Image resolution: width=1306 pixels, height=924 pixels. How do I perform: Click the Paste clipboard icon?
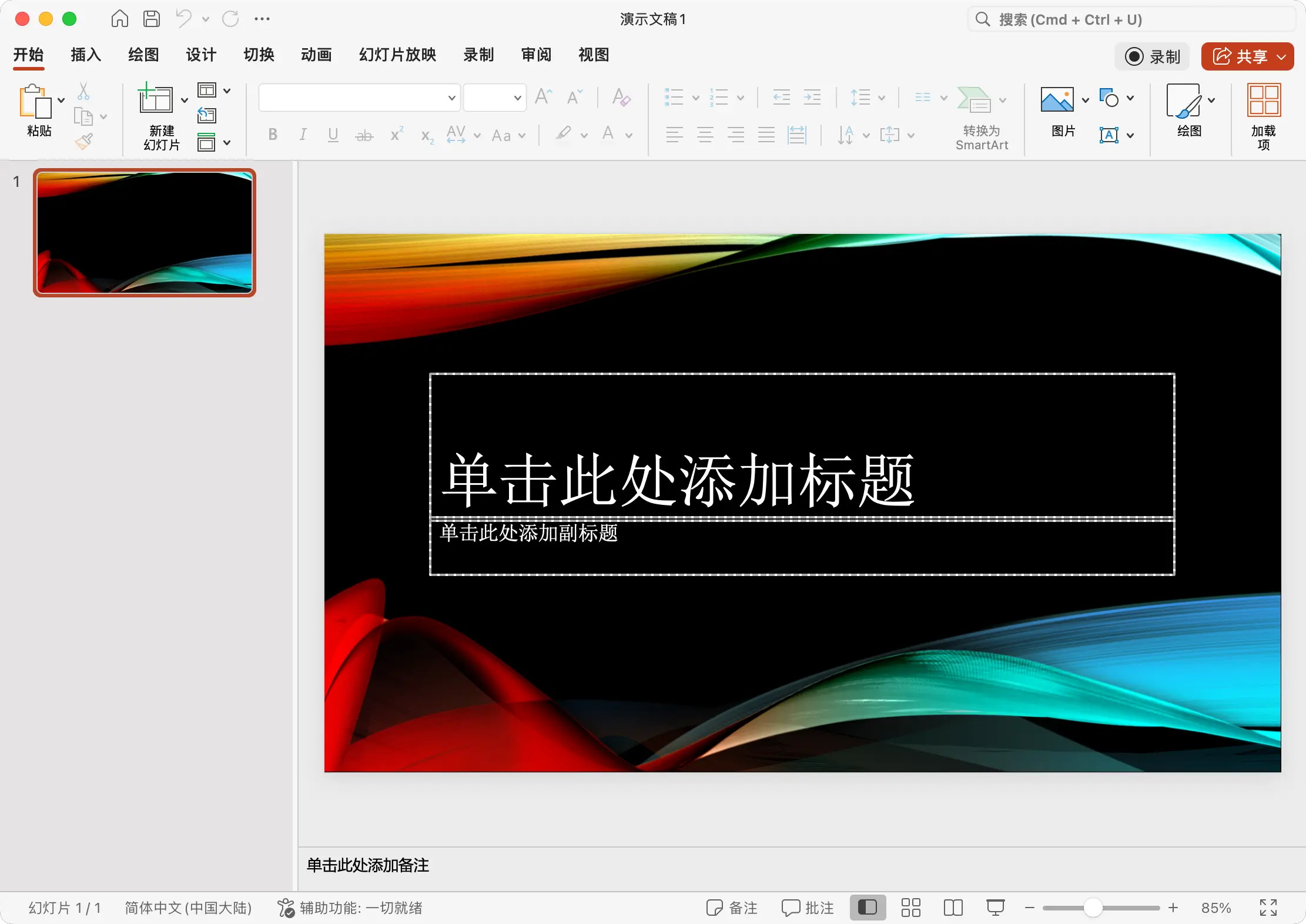(35, 102)
